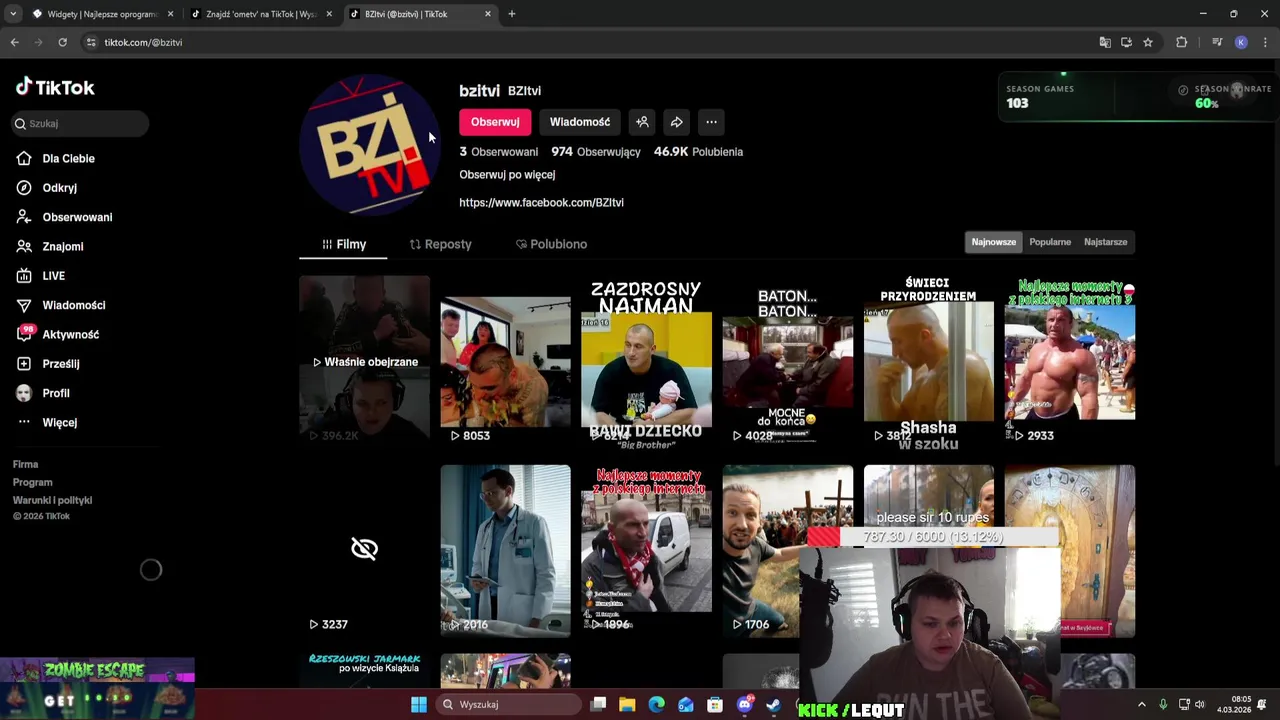The width and height of the screenshot is (1280, 720).
Task: Click the share arrow icon on profile
Action: (677, 122)
